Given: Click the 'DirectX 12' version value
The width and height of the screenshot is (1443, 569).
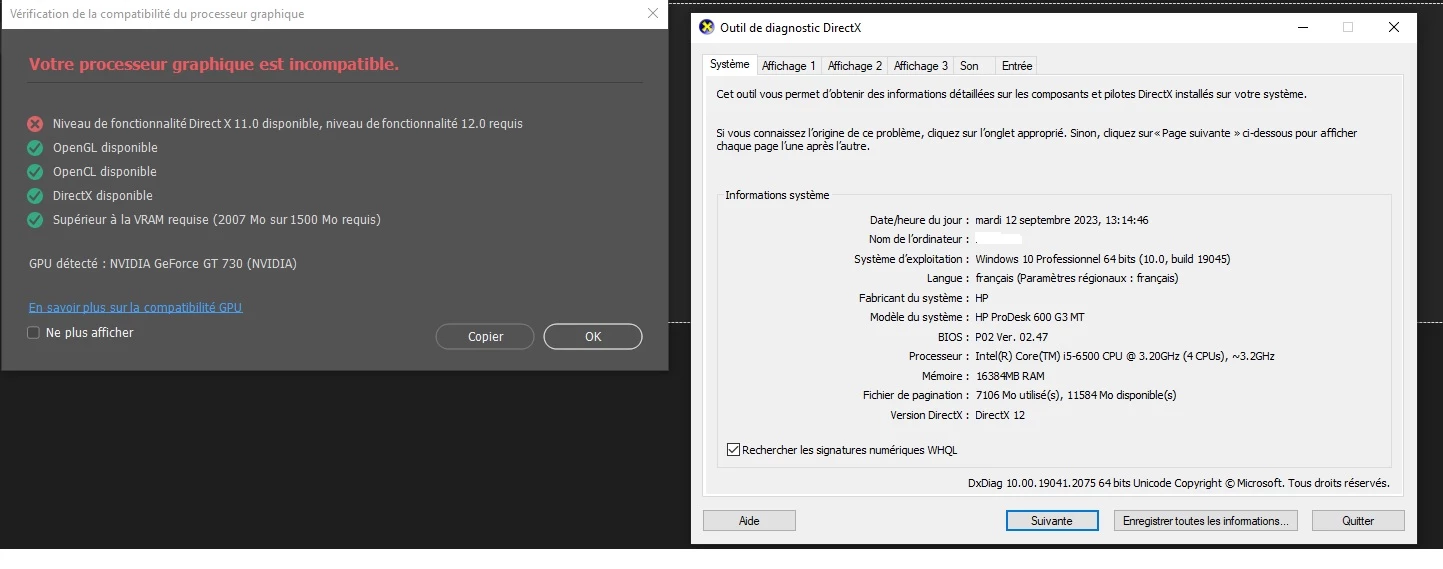Looking at the screenshot, I should (1000, 415).
